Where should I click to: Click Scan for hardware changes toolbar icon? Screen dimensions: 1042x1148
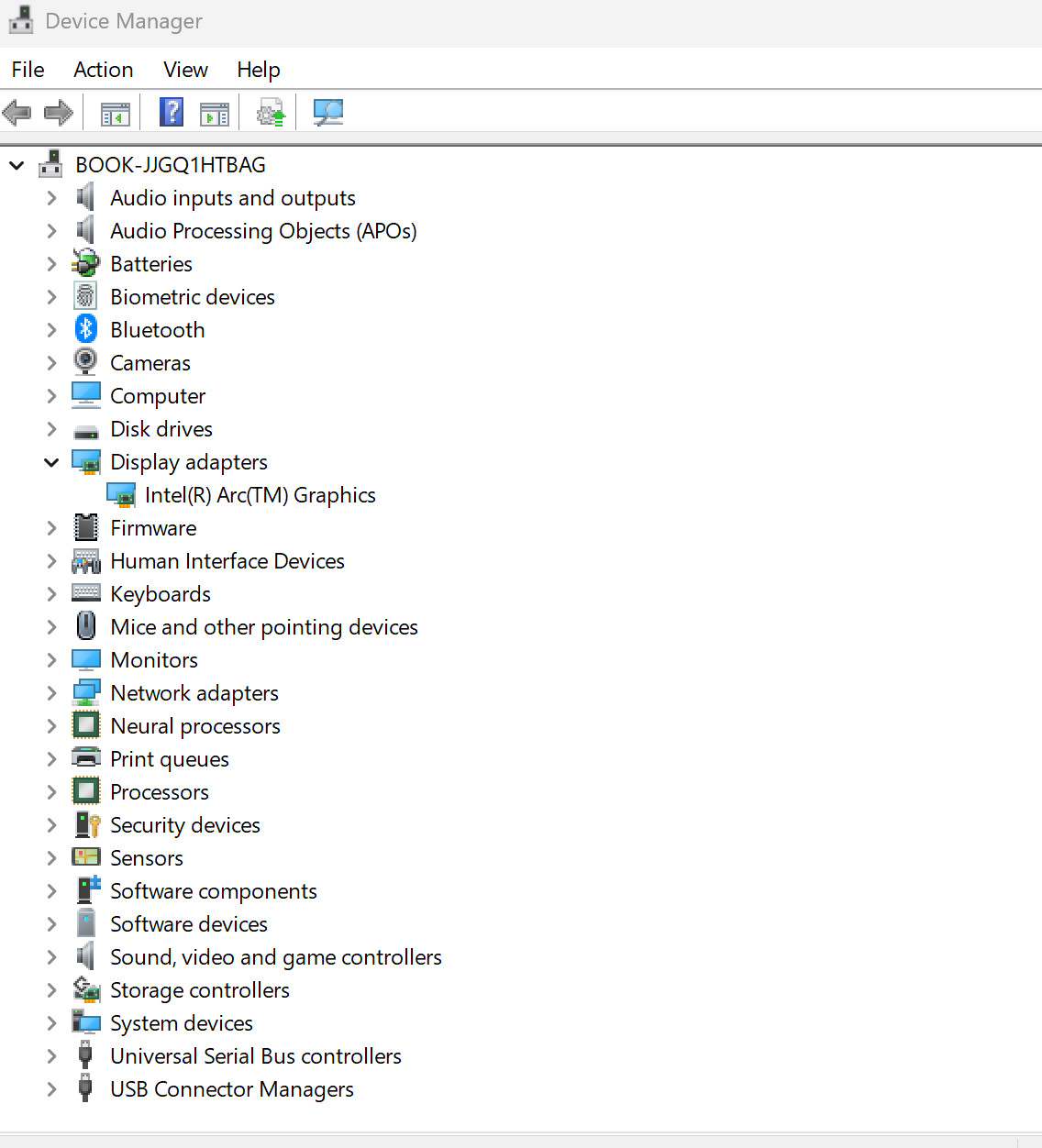327,113
